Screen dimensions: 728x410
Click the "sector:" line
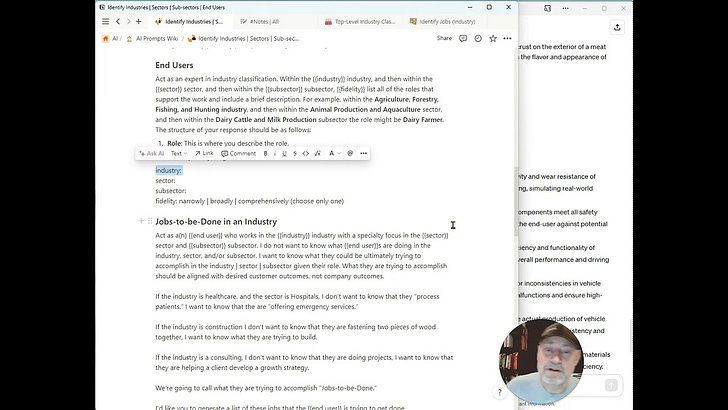point(165,181)
